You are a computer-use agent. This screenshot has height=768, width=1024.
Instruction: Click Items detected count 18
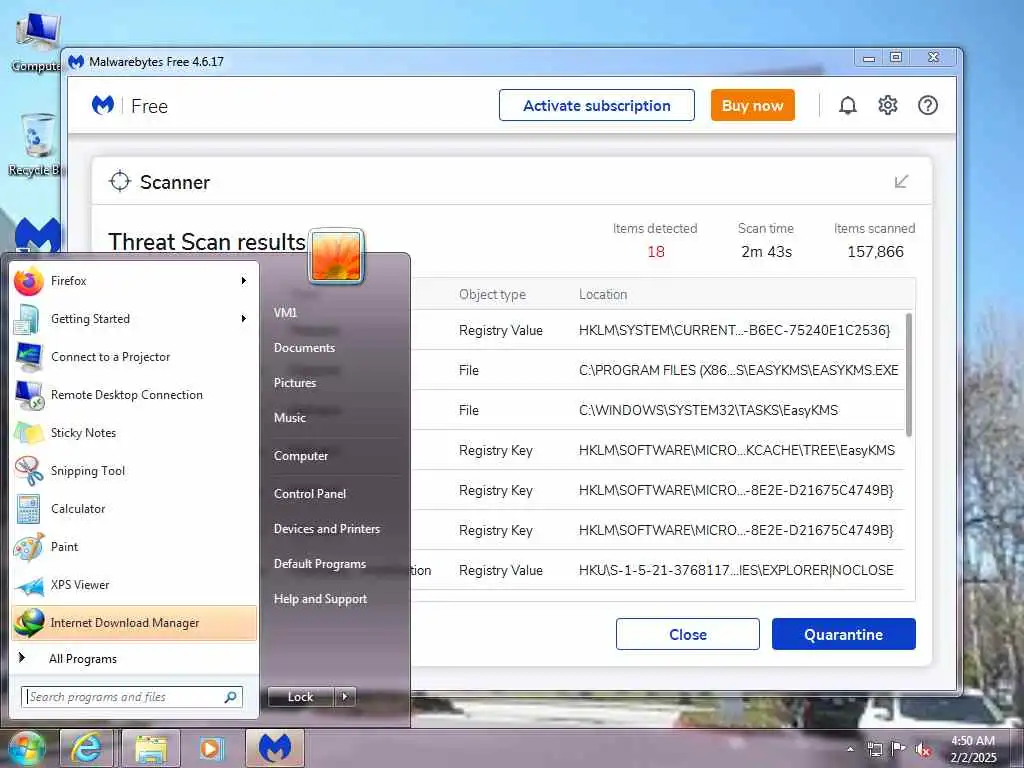pyautogui.click(x=656, y=252)
